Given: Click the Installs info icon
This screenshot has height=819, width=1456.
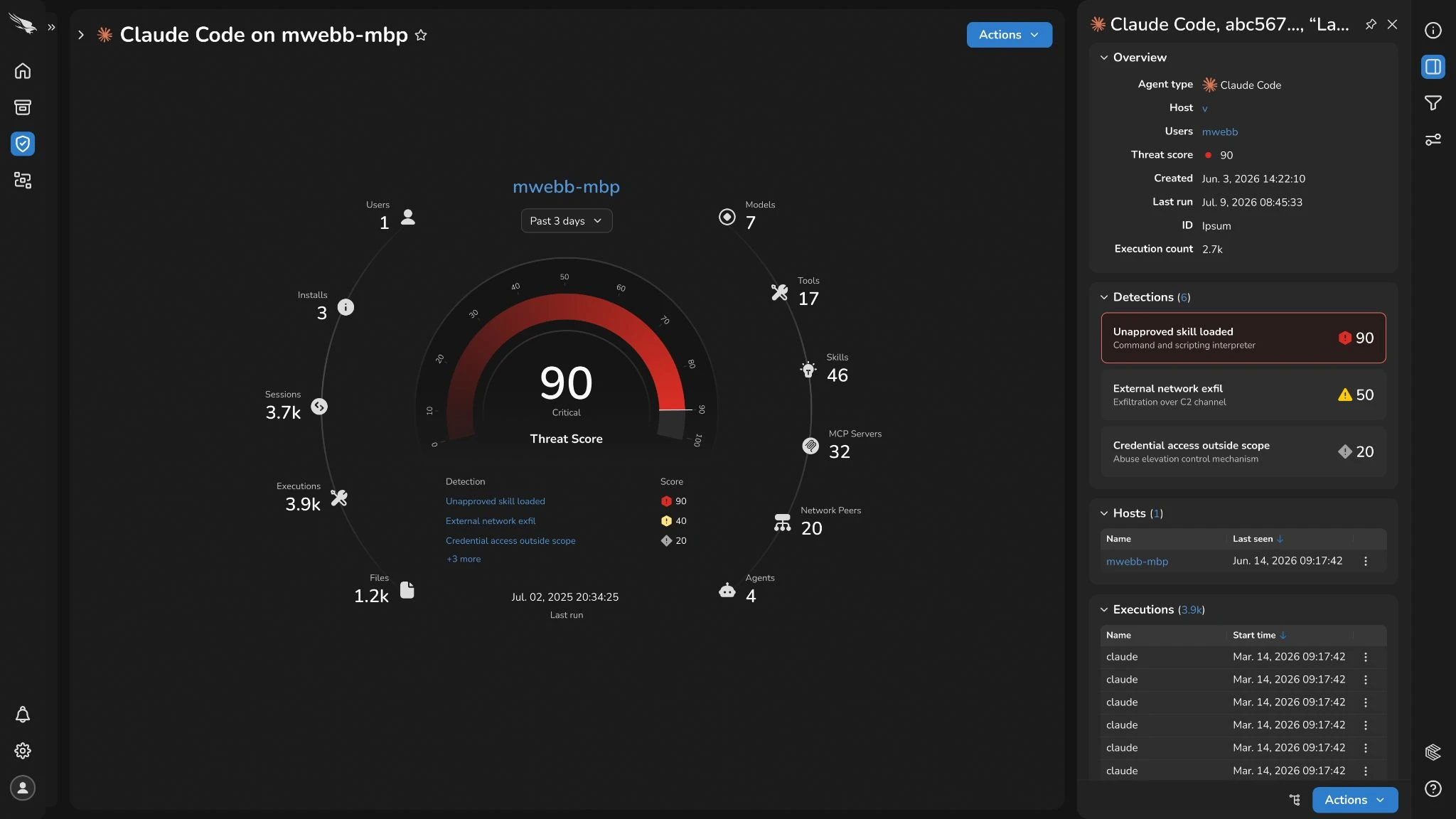Looking at the screenshot, I should 346,307.
